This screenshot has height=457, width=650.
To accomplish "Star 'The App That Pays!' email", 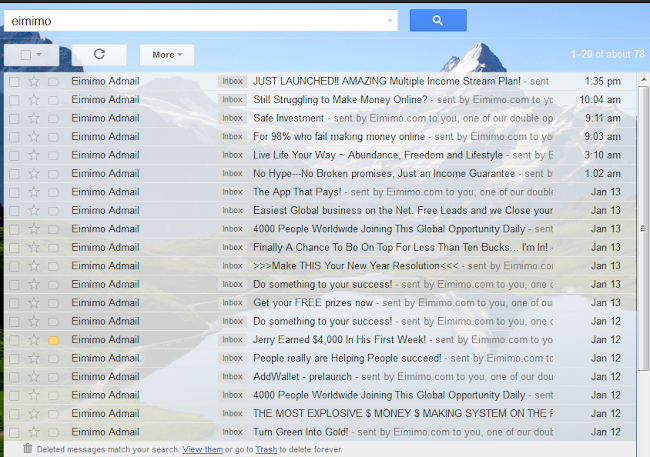I will click(x=34, y=192).
